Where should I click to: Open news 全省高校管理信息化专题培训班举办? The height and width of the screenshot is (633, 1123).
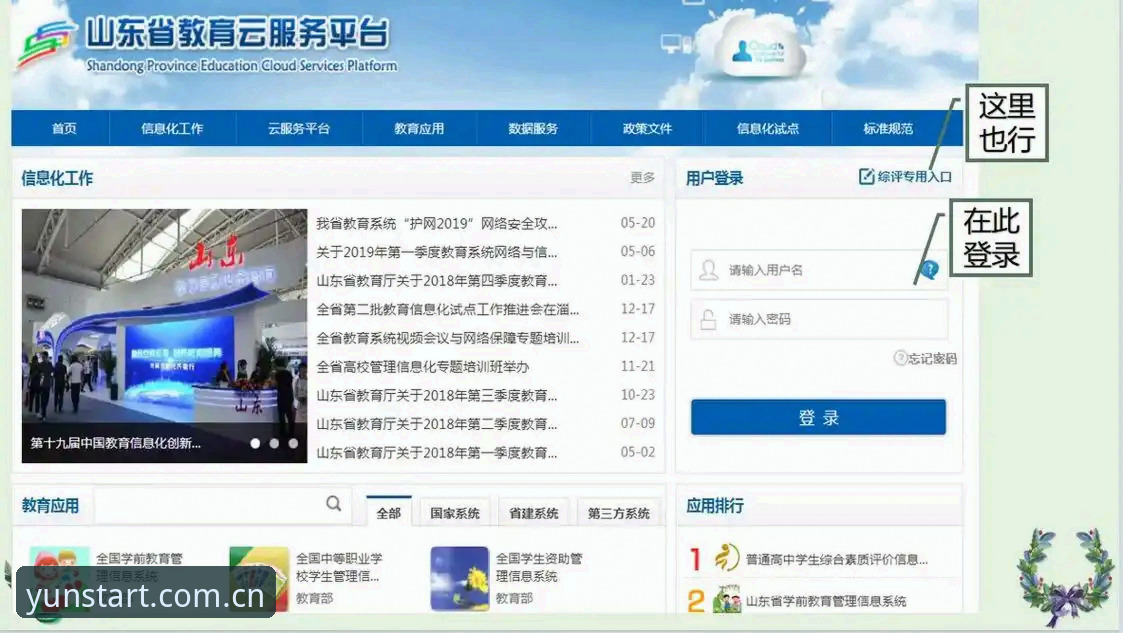tap(423, 367)
